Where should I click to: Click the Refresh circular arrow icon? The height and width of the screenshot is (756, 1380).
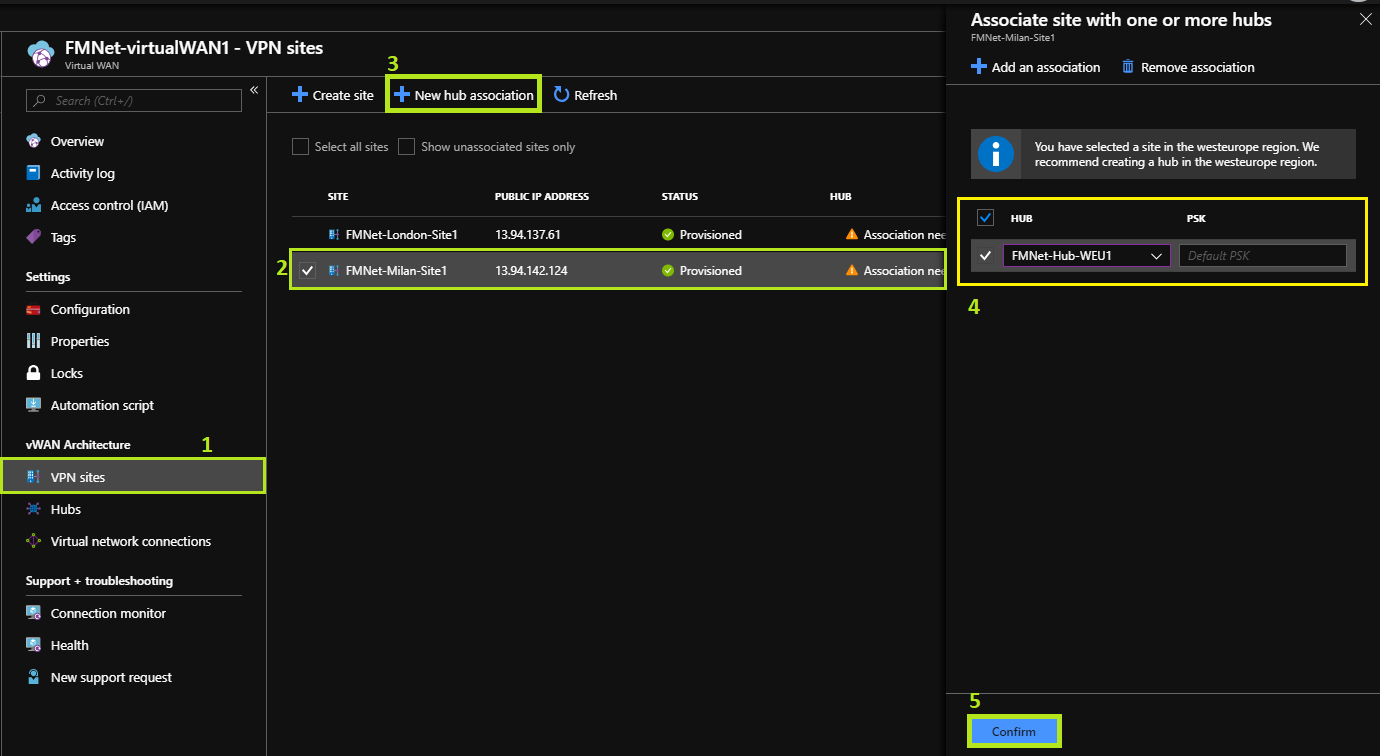pos(561,94)
